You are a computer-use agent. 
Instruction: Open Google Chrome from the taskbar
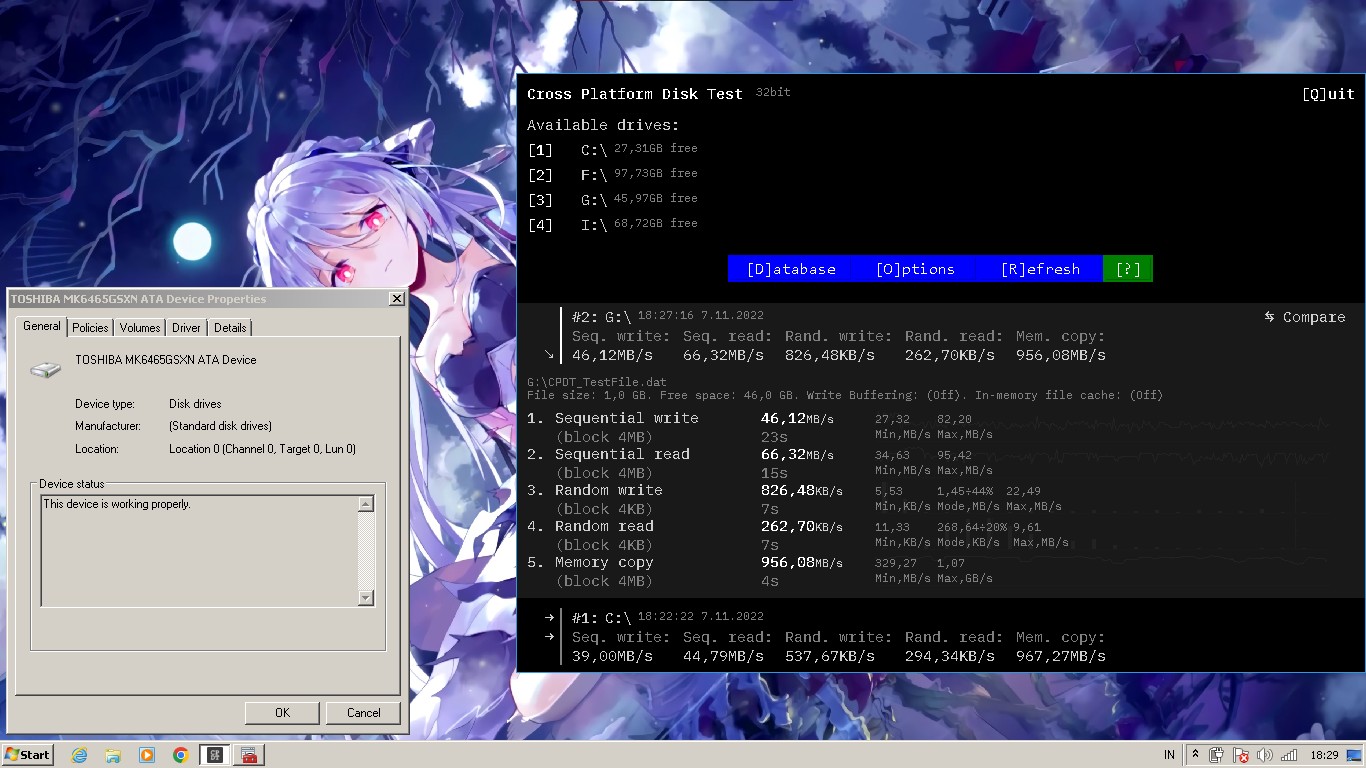[181, 755]
